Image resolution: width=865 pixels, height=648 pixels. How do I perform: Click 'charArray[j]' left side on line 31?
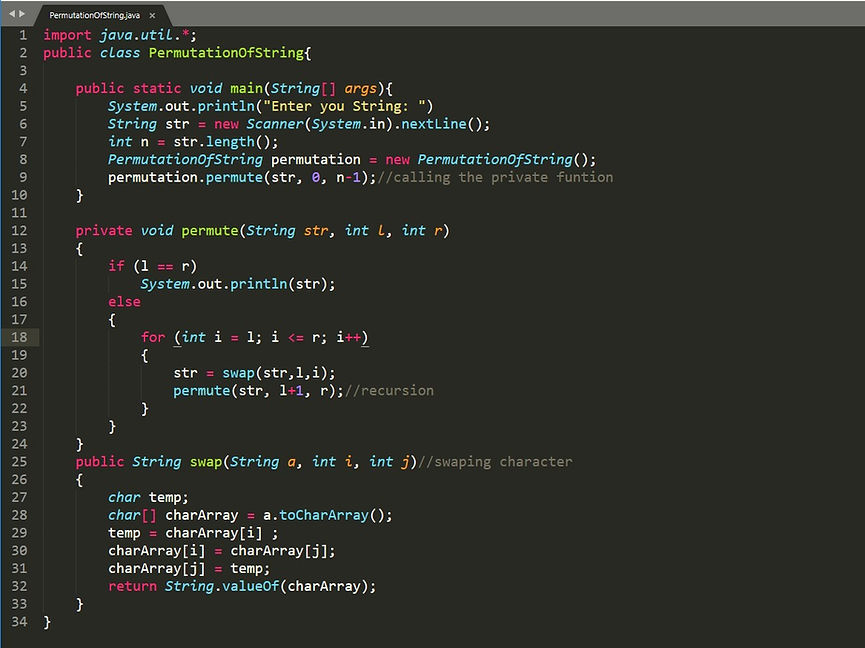(157, 569)
